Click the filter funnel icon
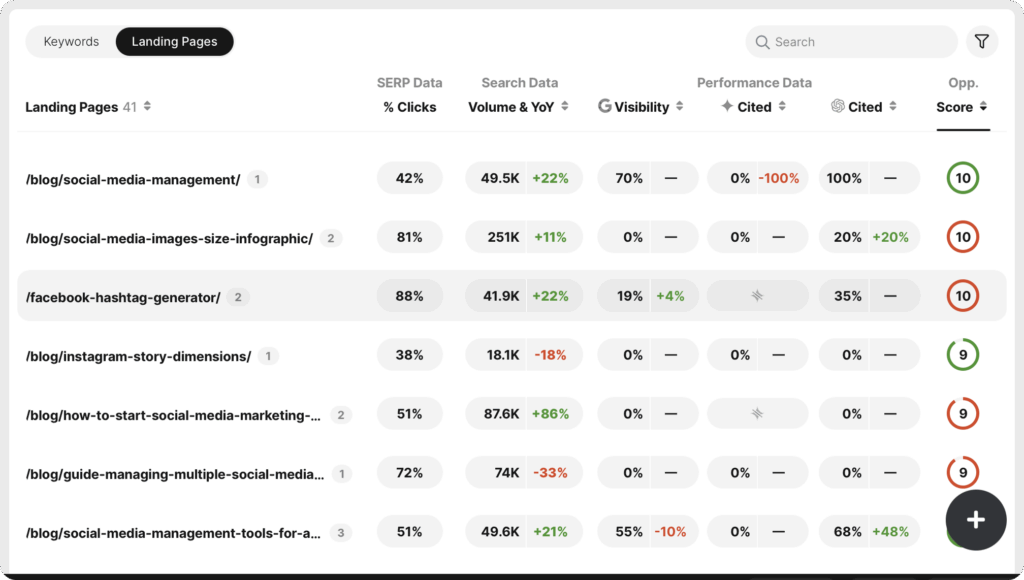 [982, 42]
